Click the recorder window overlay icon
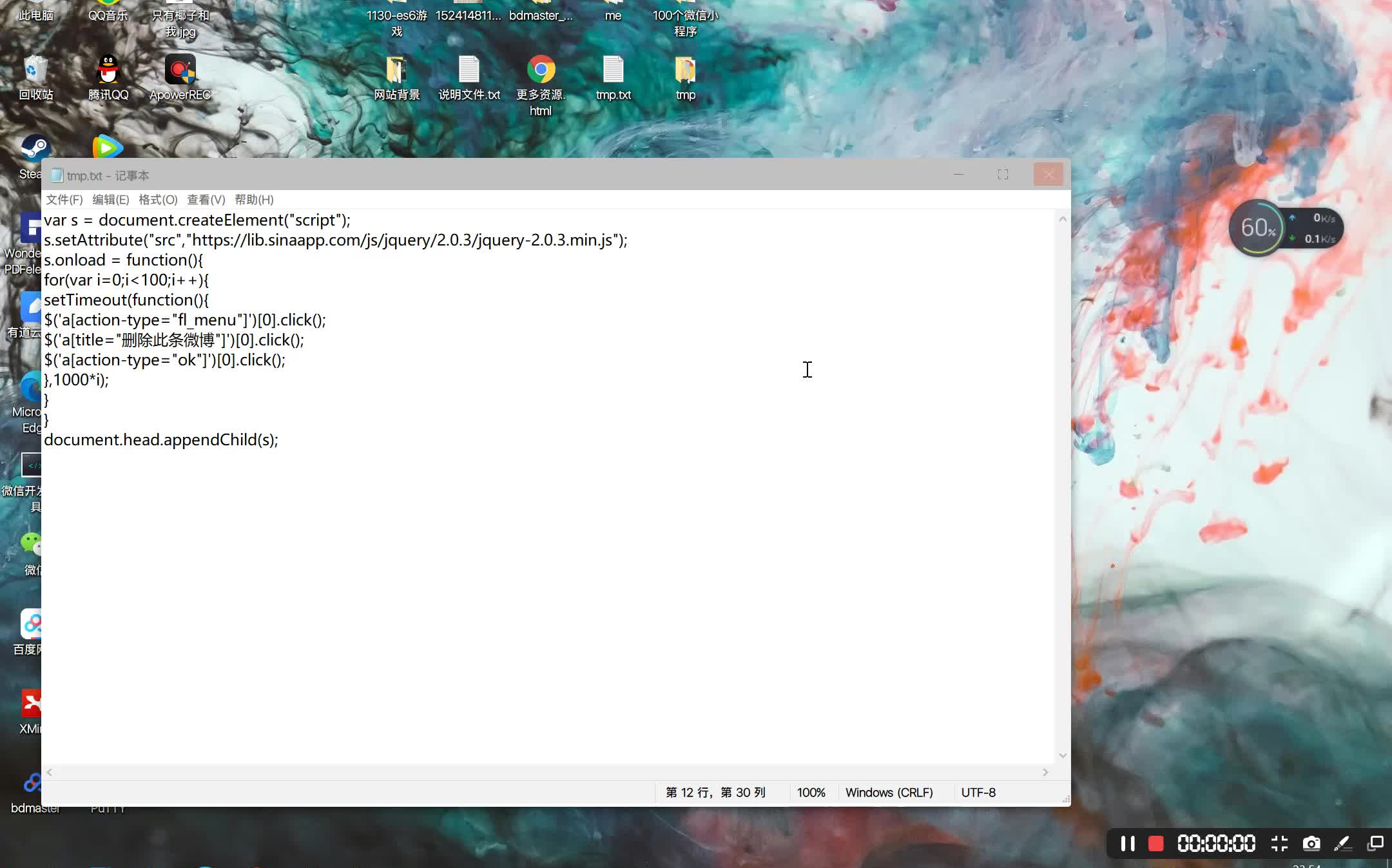1392x868 pixels. pyautogui.click(x=1375, y=844)
